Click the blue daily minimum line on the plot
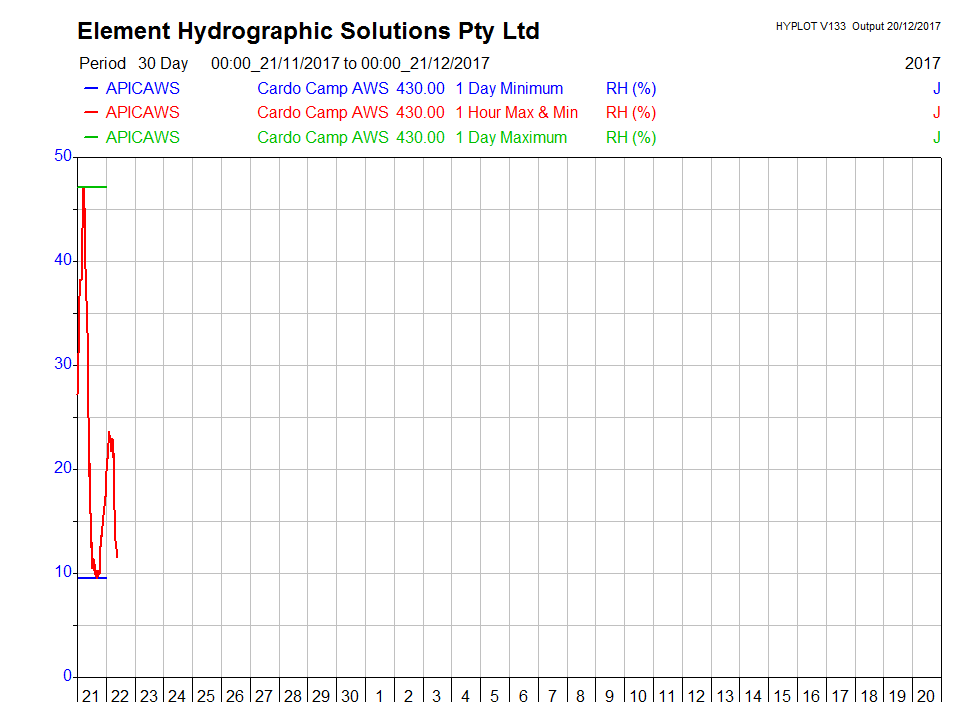The height and width of the screenshot is (726, 968). (x=92, y=577)
